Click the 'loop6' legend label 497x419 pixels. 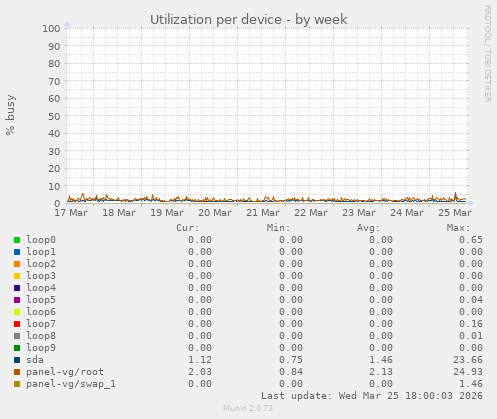point(41,312)
